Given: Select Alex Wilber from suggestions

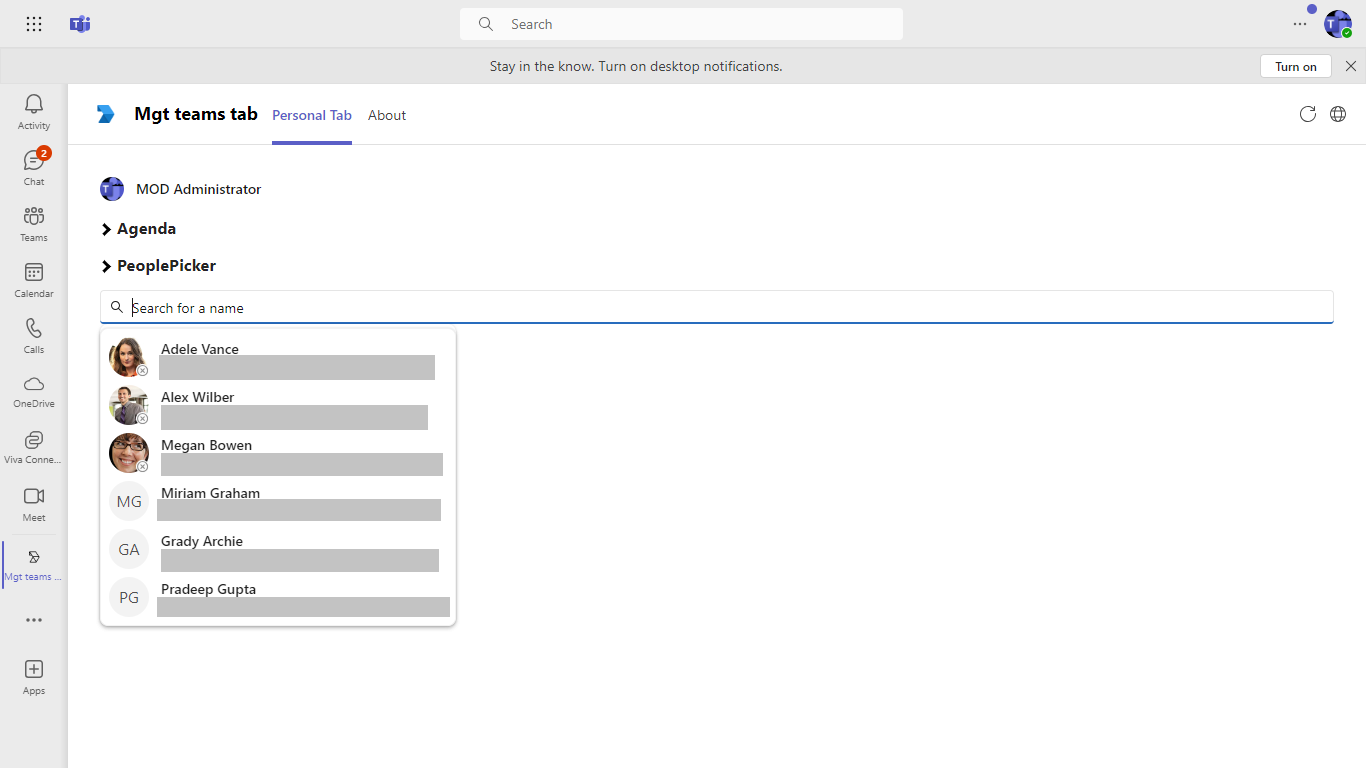Looking at the screenshot, I should tap(278, 405).
